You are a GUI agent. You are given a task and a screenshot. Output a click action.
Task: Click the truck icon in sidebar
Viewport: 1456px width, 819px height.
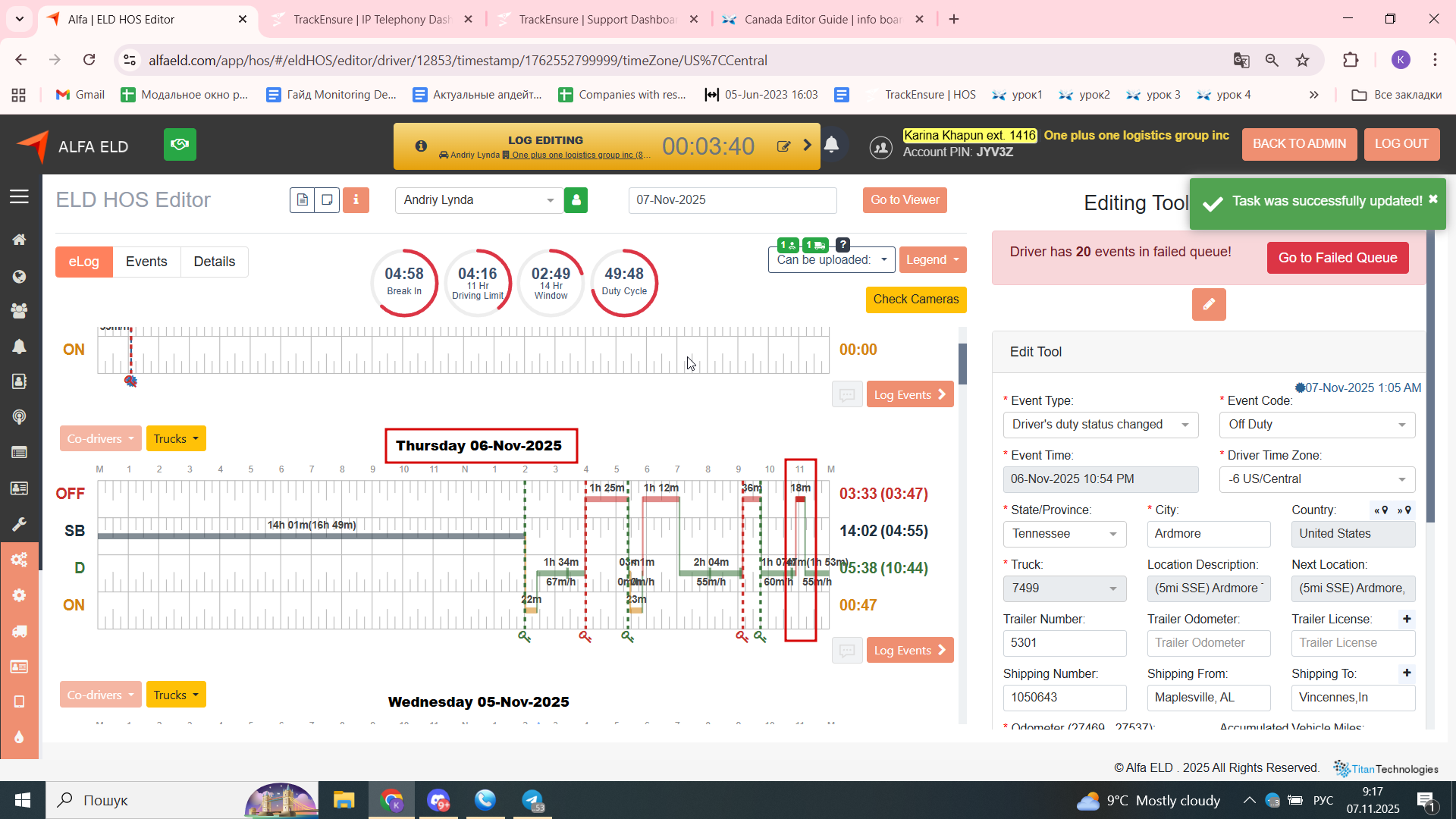point(19,631)
